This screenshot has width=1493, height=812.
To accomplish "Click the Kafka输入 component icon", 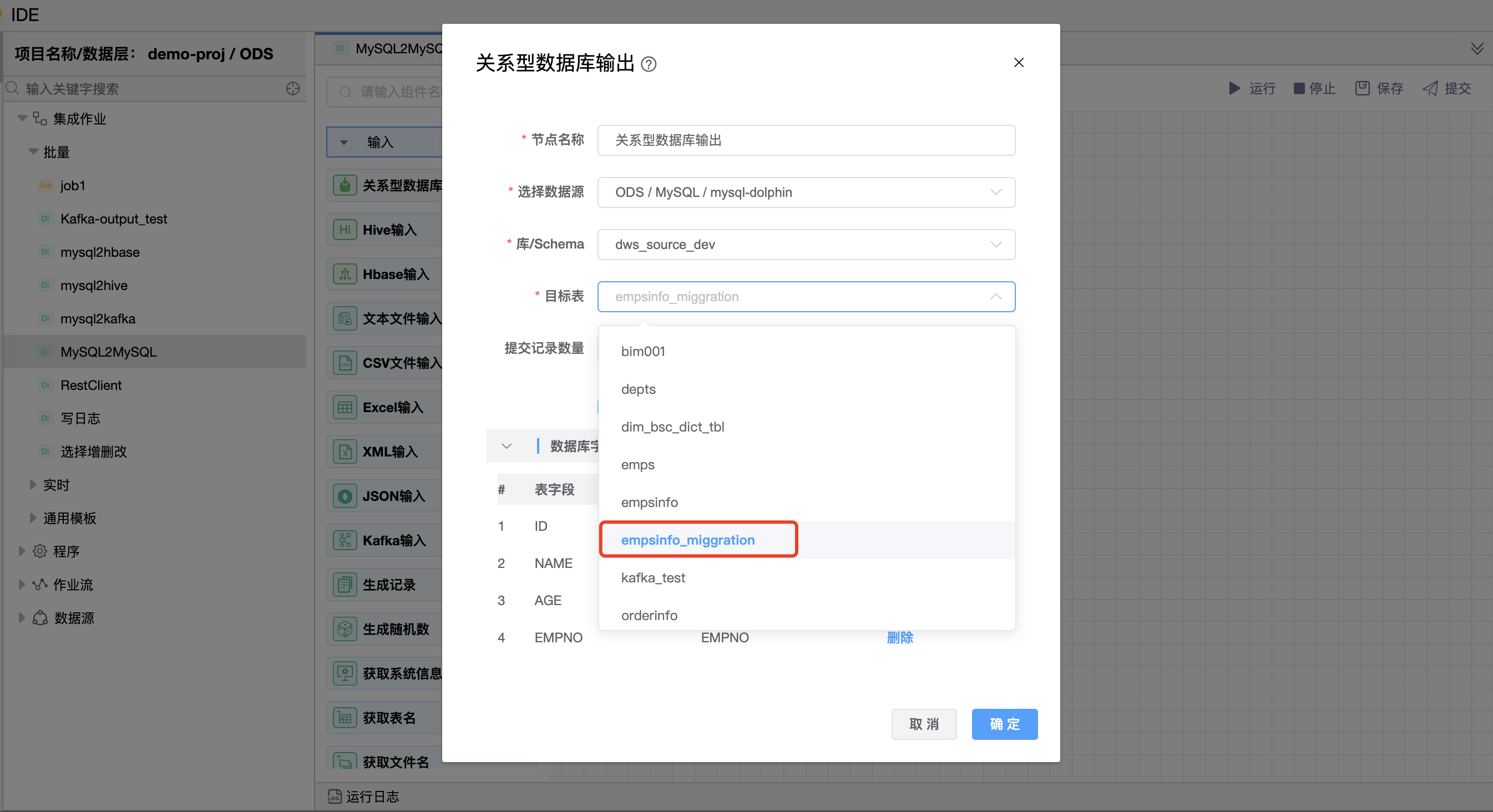I will click(x=345, y=540).
